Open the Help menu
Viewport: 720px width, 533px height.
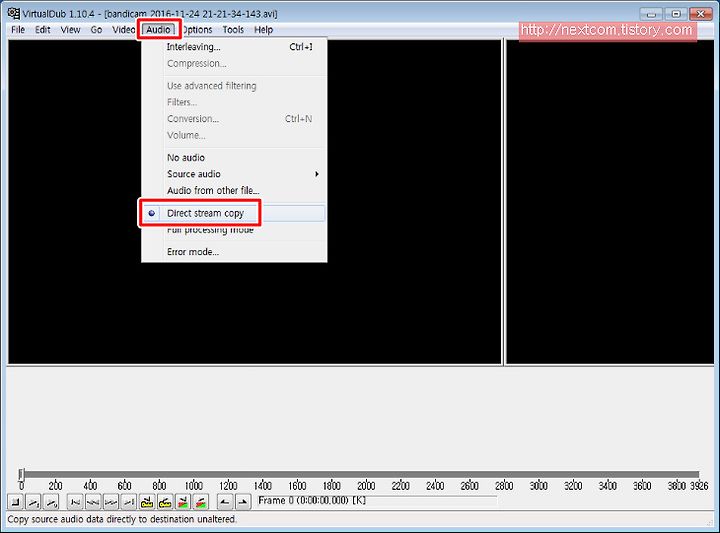tap(264, 30)
